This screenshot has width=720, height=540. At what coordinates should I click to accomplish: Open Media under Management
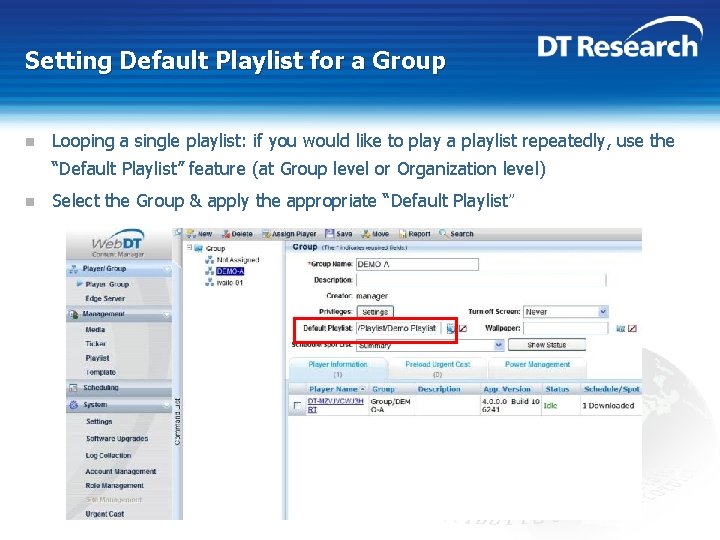95,330
